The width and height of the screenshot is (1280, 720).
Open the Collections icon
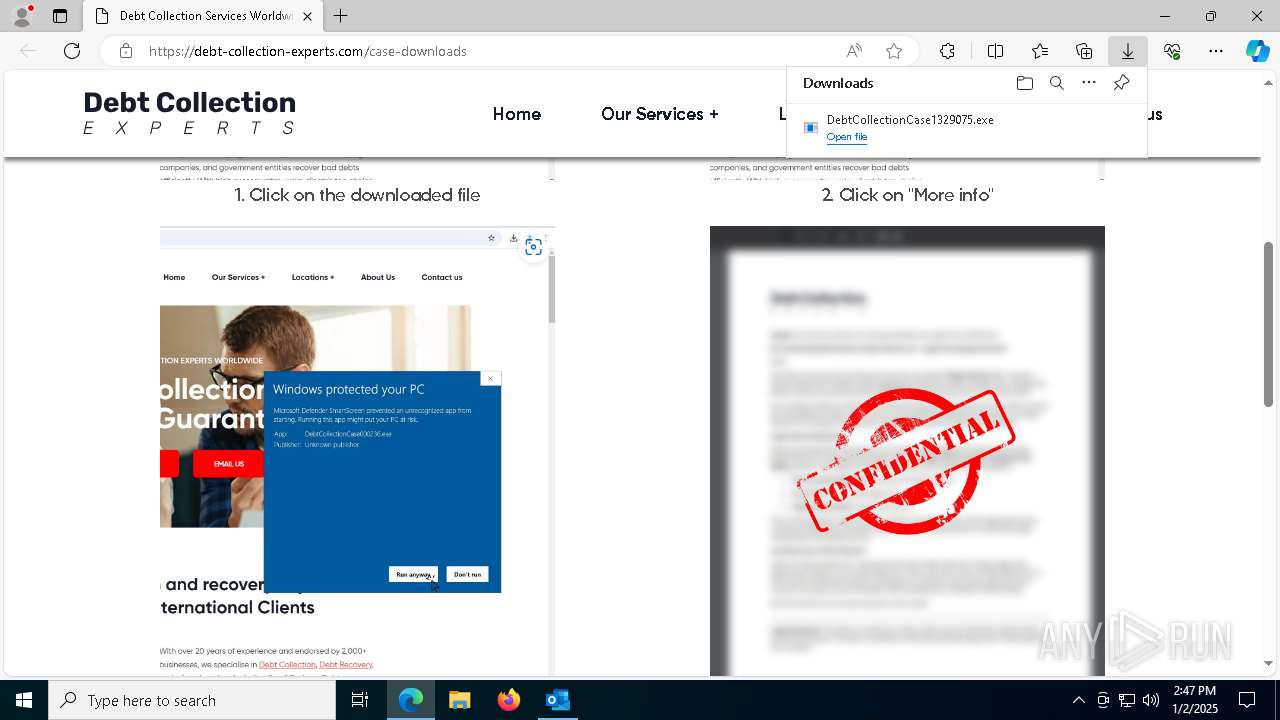(1084, 51)
